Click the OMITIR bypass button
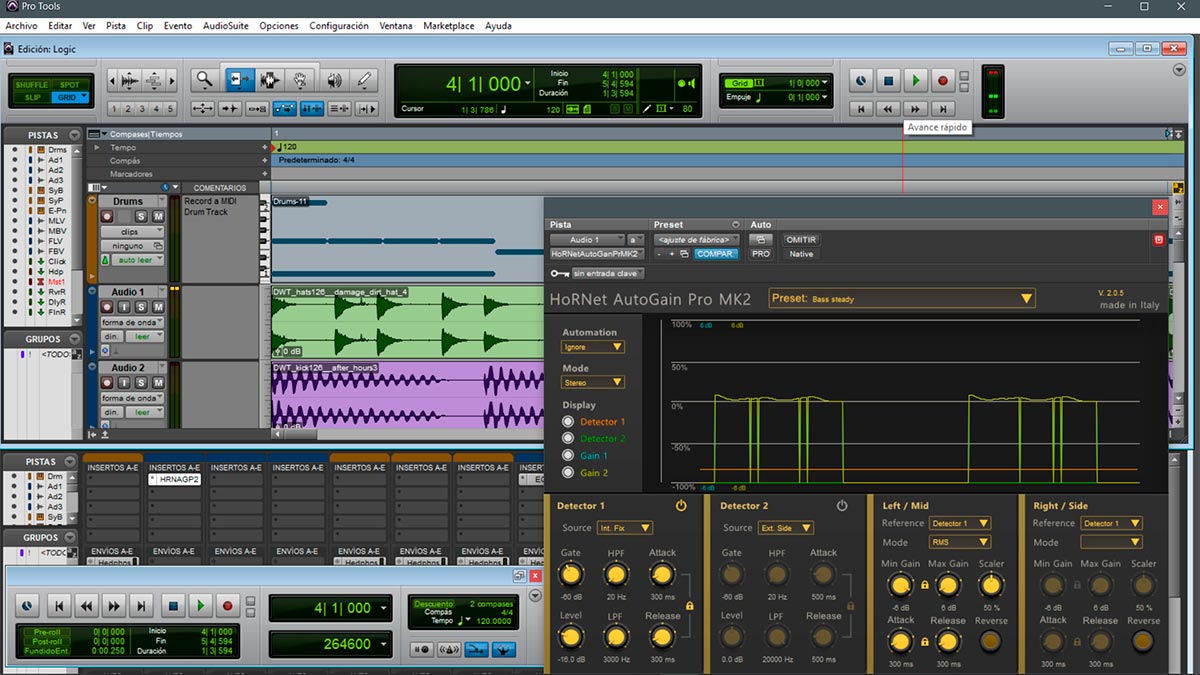Viewport: 1200px width, 675px height. click(801, 240)
